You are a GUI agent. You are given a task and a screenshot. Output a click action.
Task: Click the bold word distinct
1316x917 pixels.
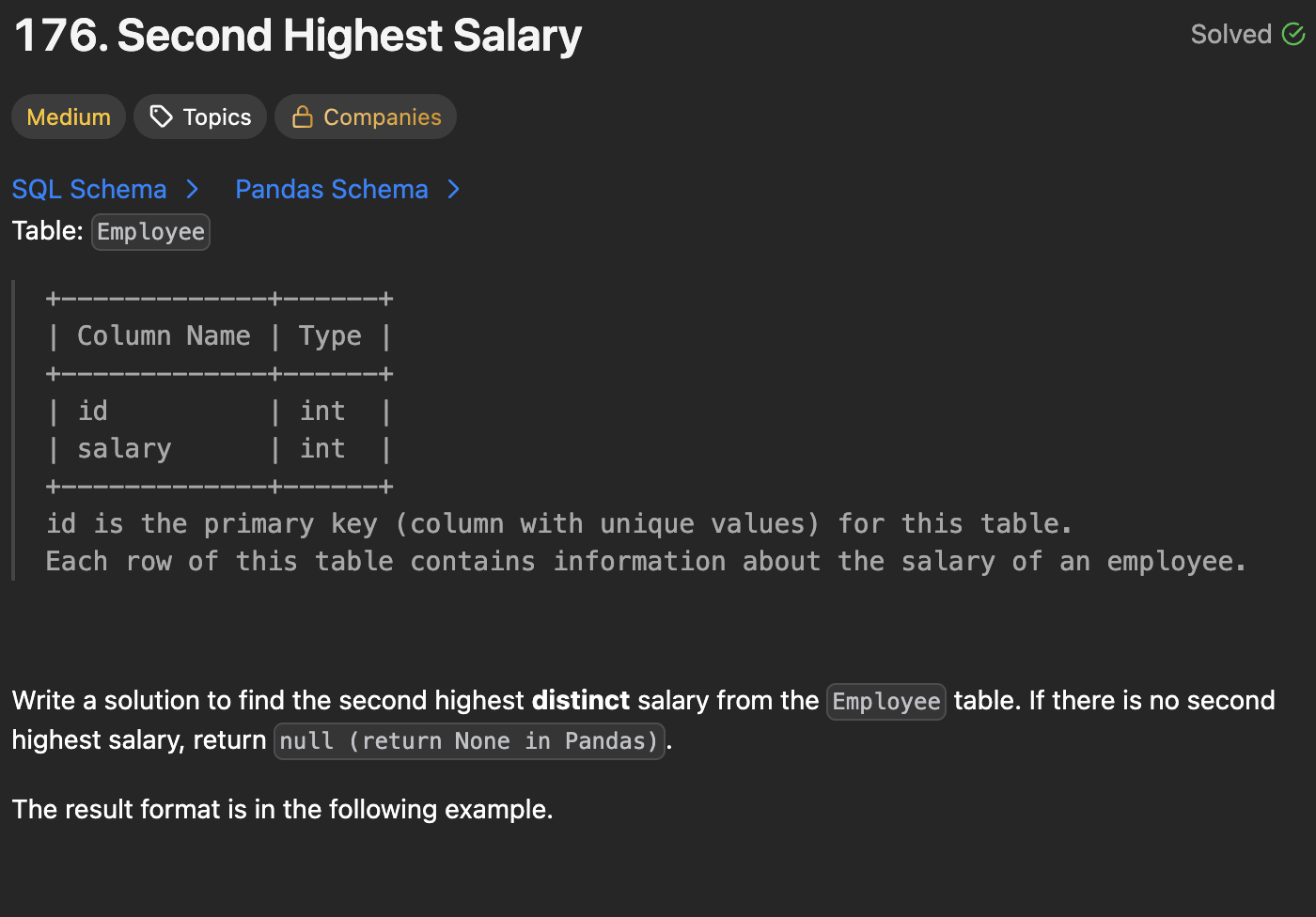580,701
